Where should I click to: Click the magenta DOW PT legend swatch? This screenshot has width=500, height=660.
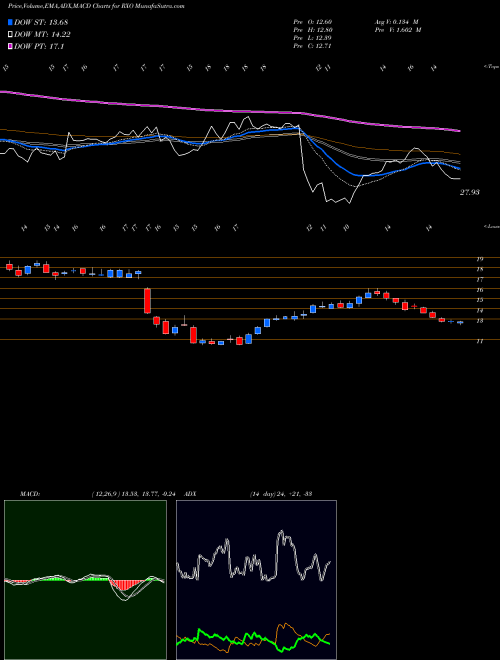(x=10, y=46)
